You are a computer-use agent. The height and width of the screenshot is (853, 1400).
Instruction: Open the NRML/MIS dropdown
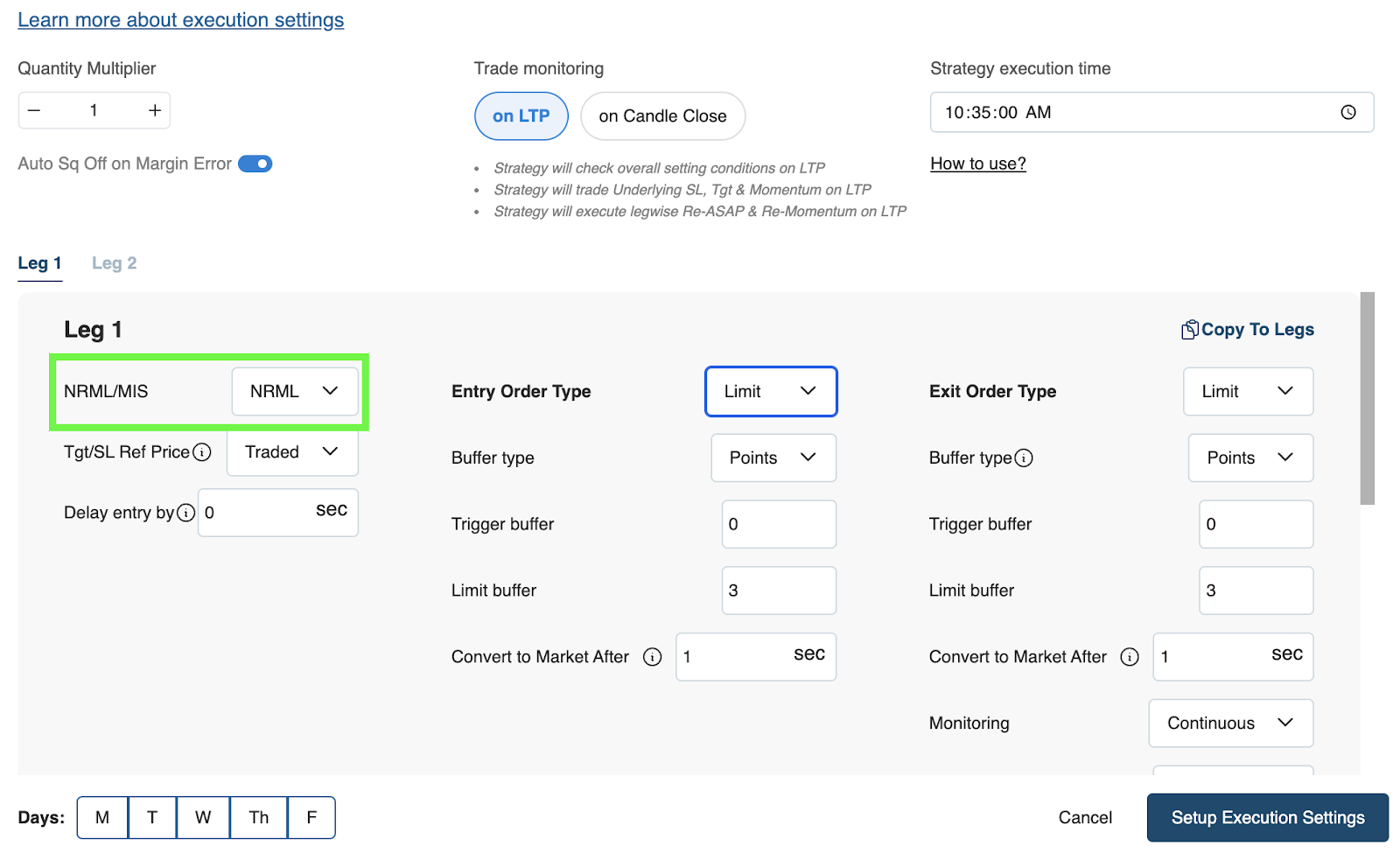coord(295,391)
